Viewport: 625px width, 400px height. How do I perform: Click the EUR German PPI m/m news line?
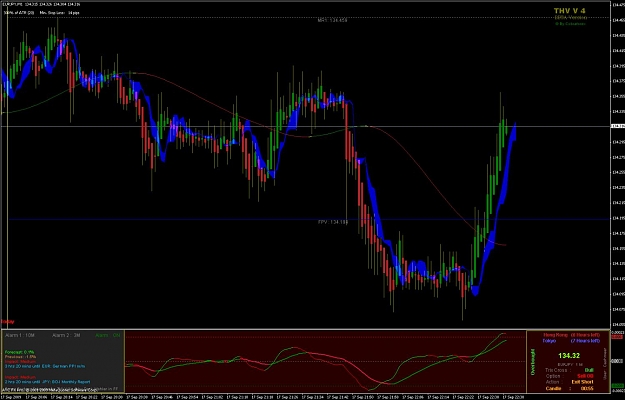(x=45, y=366)
